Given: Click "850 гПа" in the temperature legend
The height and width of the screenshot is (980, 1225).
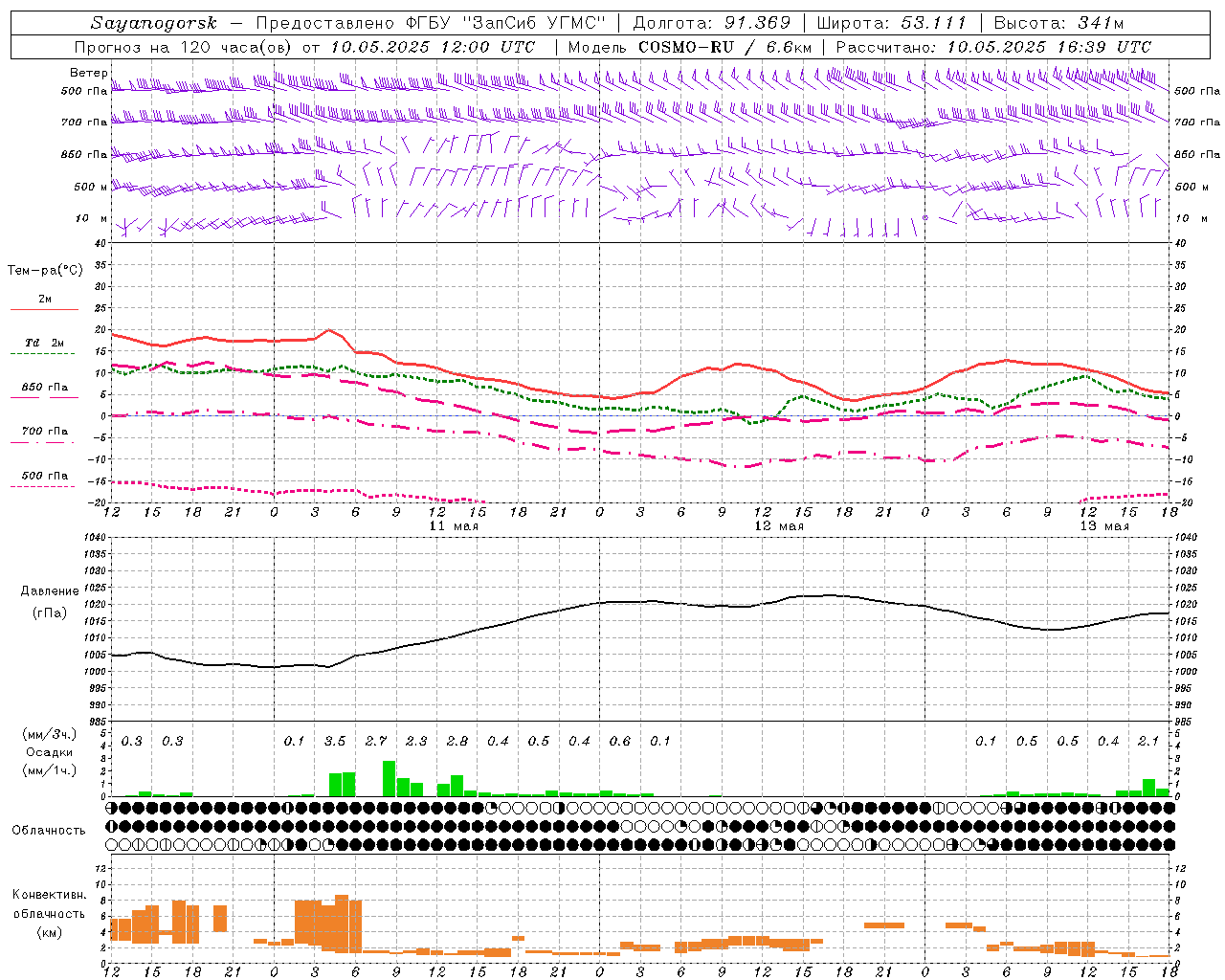Looking at the screenshot, I should (45, 388).
